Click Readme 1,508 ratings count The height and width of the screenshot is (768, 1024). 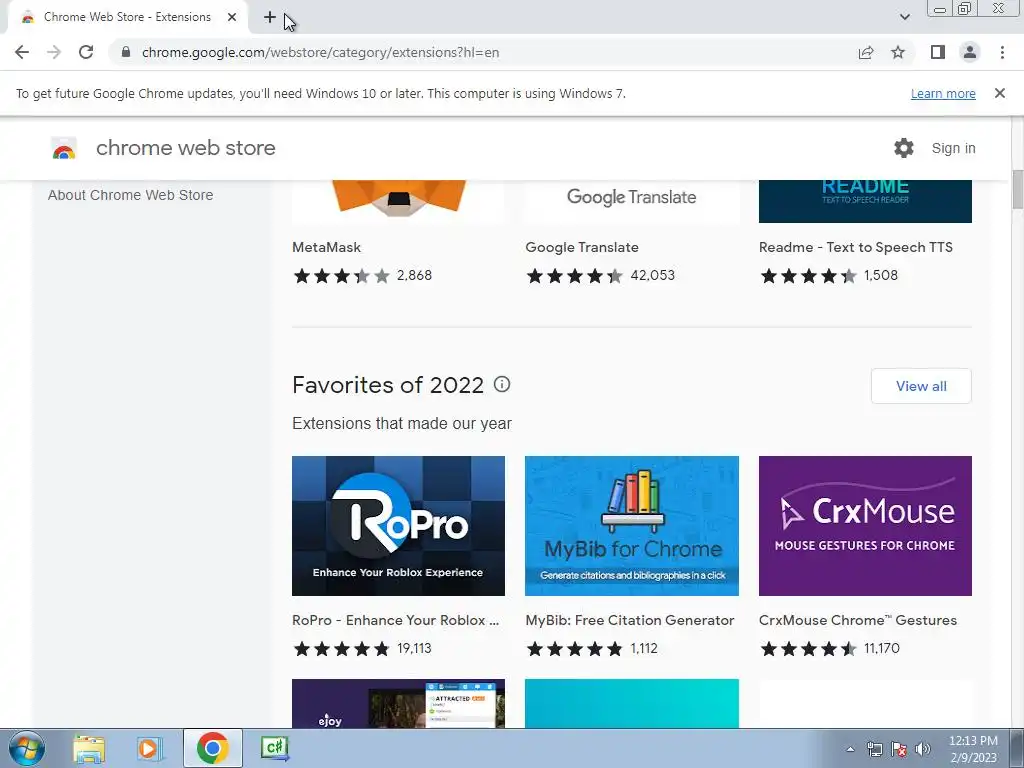click(881, 276)
